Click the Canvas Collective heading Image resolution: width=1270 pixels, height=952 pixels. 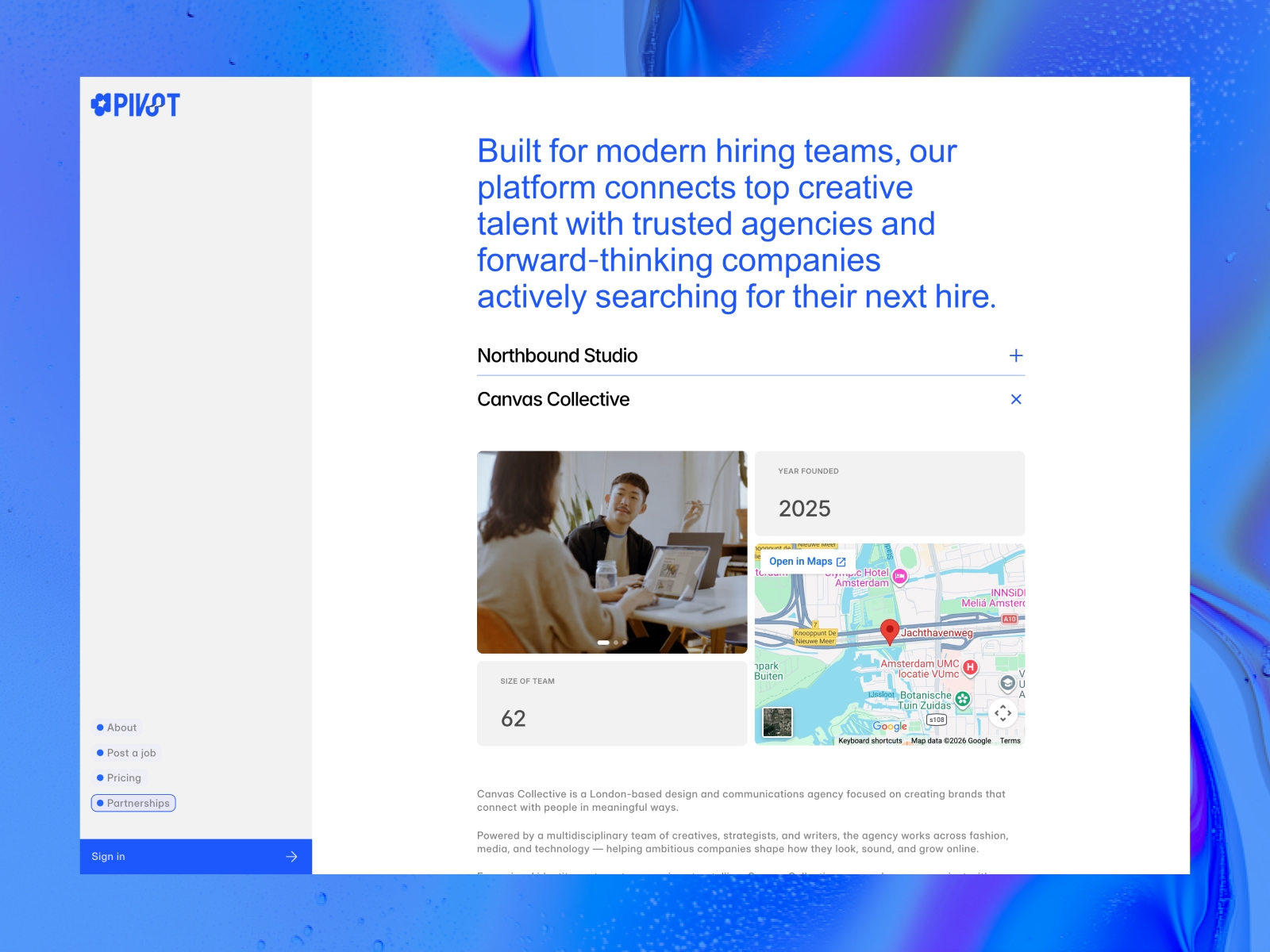coord(553,399)
